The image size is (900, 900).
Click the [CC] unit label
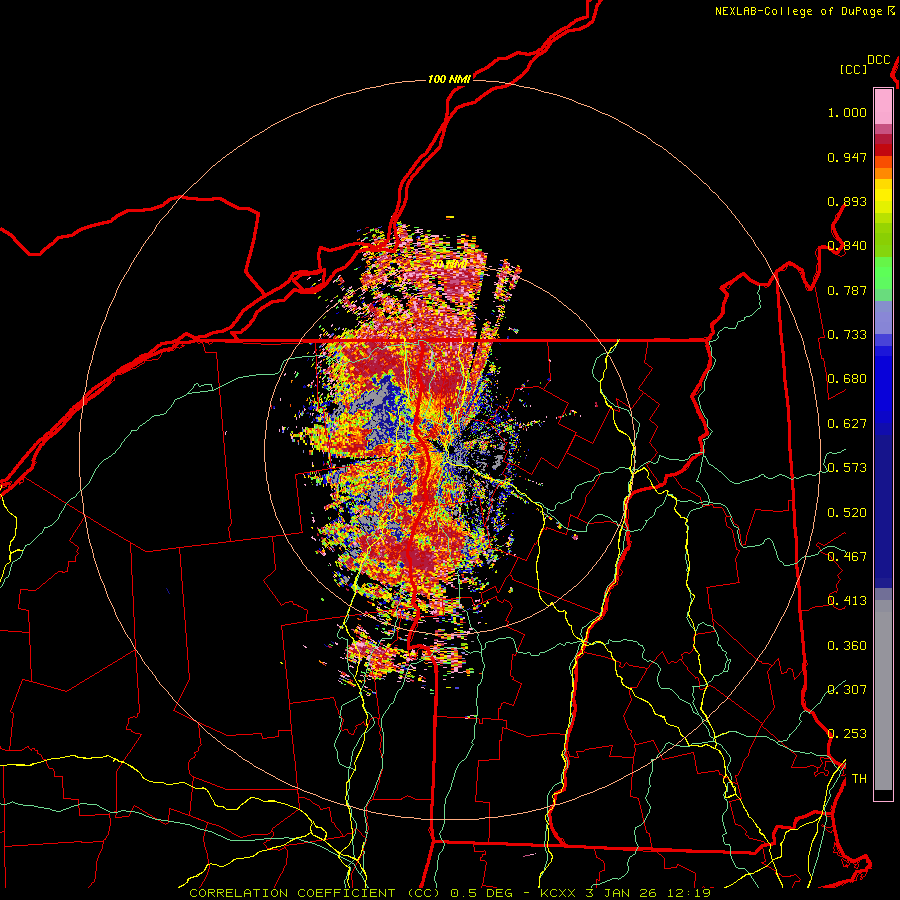[854, 69]
